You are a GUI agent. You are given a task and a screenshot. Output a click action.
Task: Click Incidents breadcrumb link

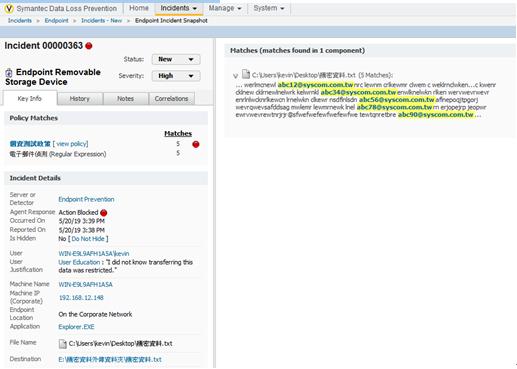click(20, 21)
